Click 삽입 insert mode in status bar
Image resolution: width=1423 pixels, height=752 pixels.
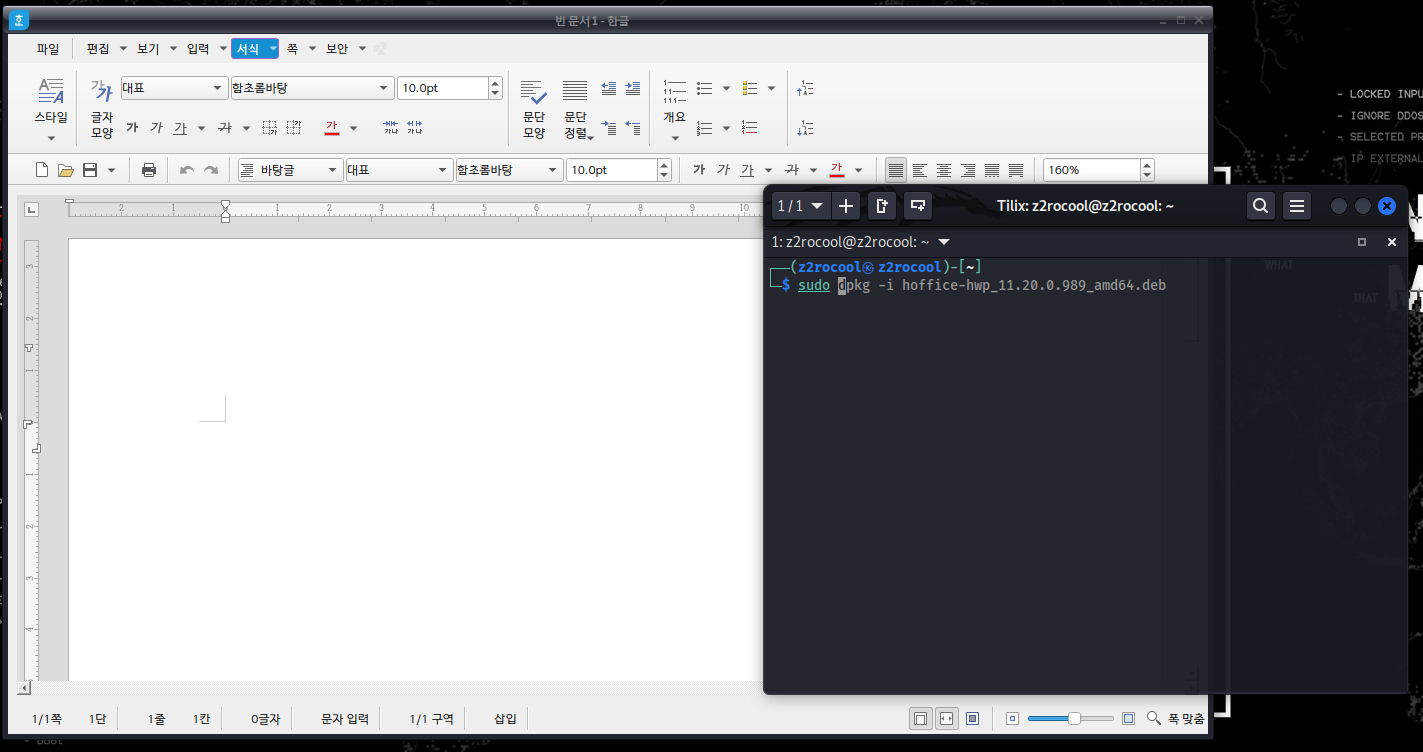pos(506,718)
